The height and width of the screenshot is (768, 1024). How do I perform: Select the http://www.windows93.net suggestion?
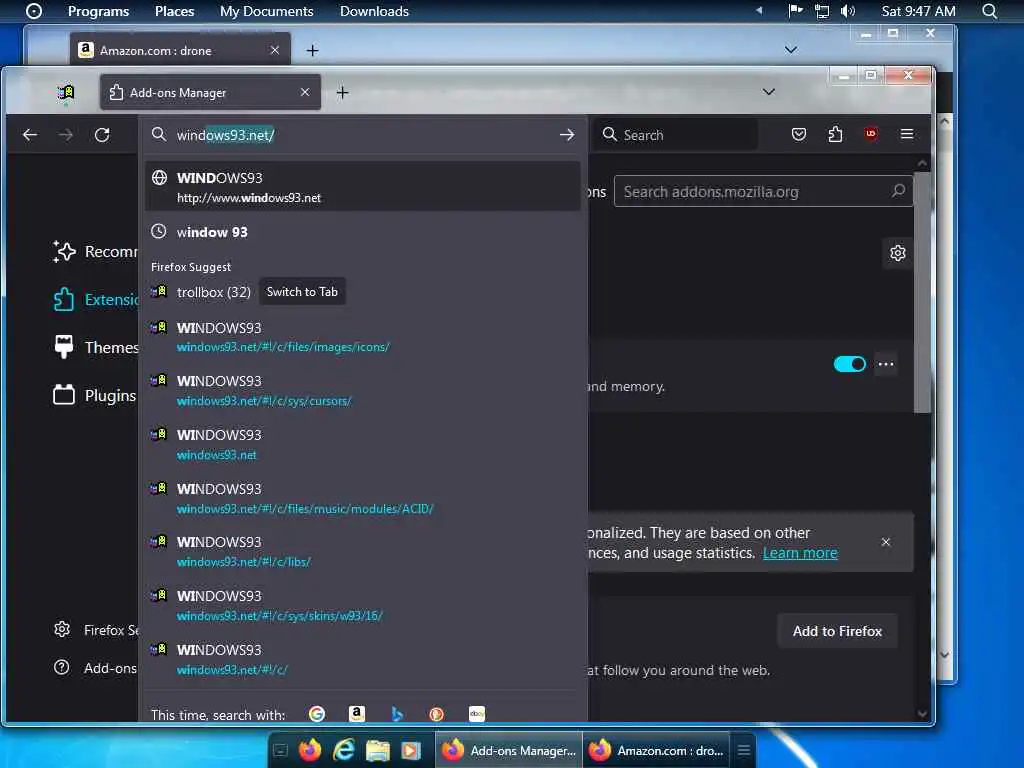(x=362, y=187)
